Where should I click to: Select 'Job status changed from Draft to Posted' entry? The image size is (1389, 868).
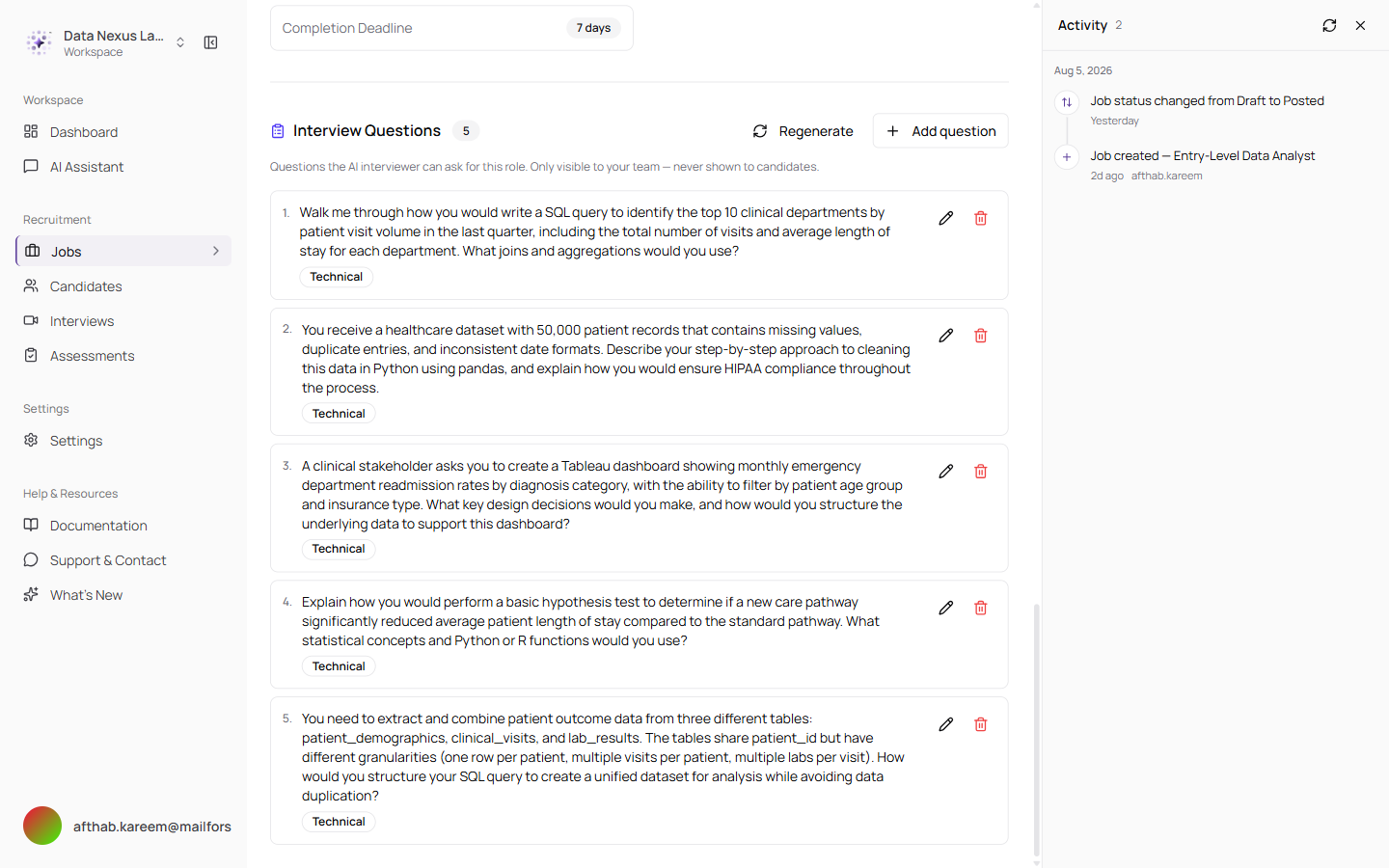(1207, 100)
